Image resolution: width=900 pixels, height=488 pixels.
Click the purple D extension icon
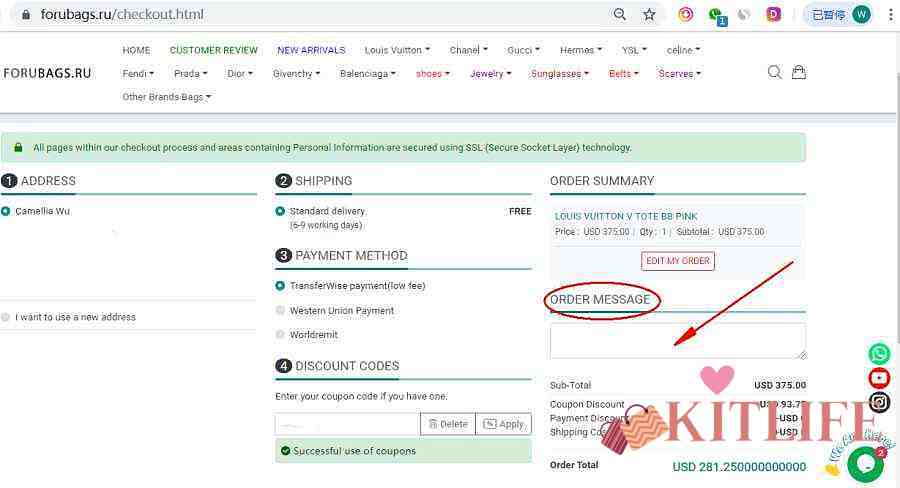pos(774,14)
